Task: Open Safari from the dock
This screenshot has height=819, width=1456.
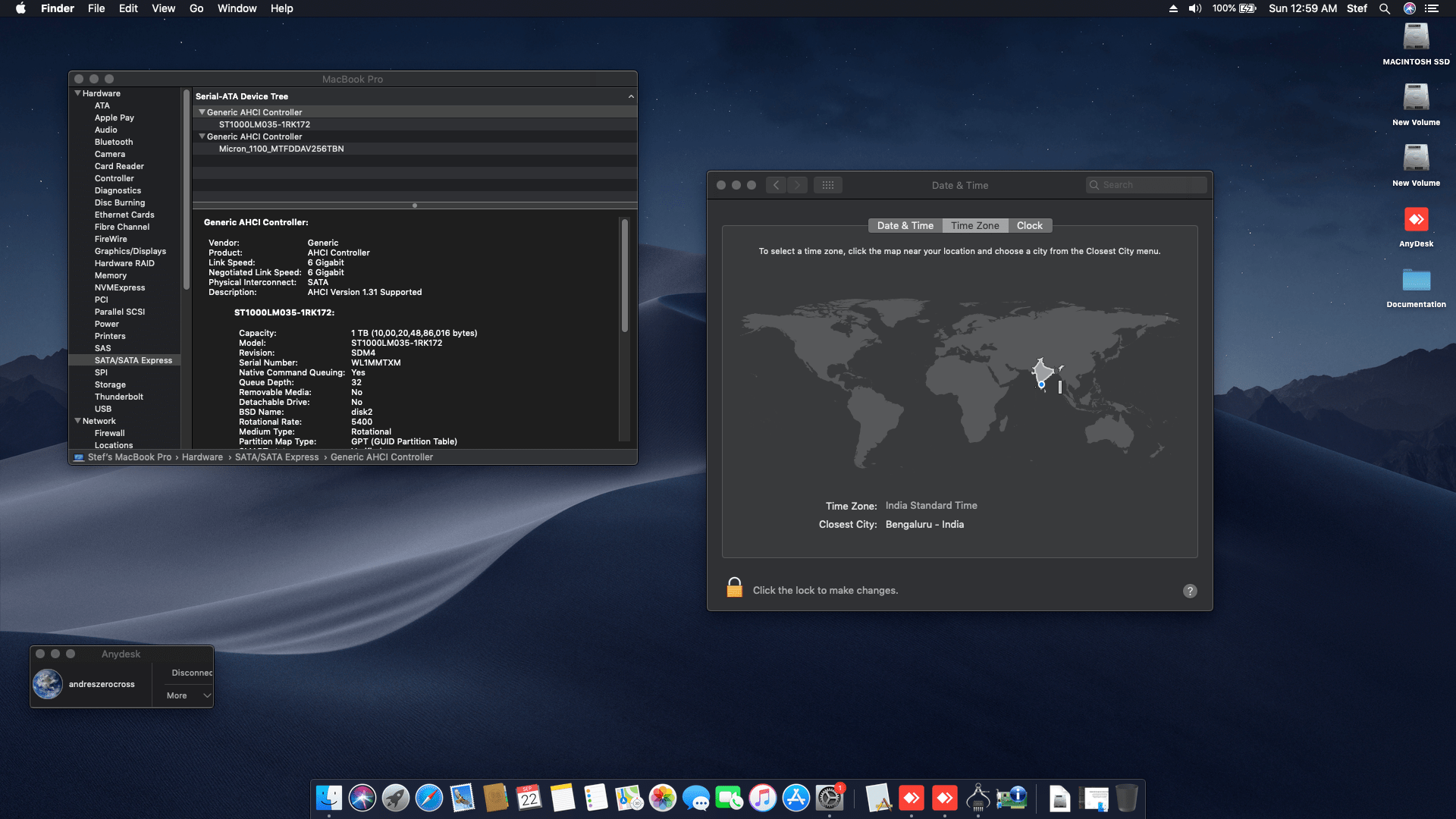Action: [x=429, y=798]
